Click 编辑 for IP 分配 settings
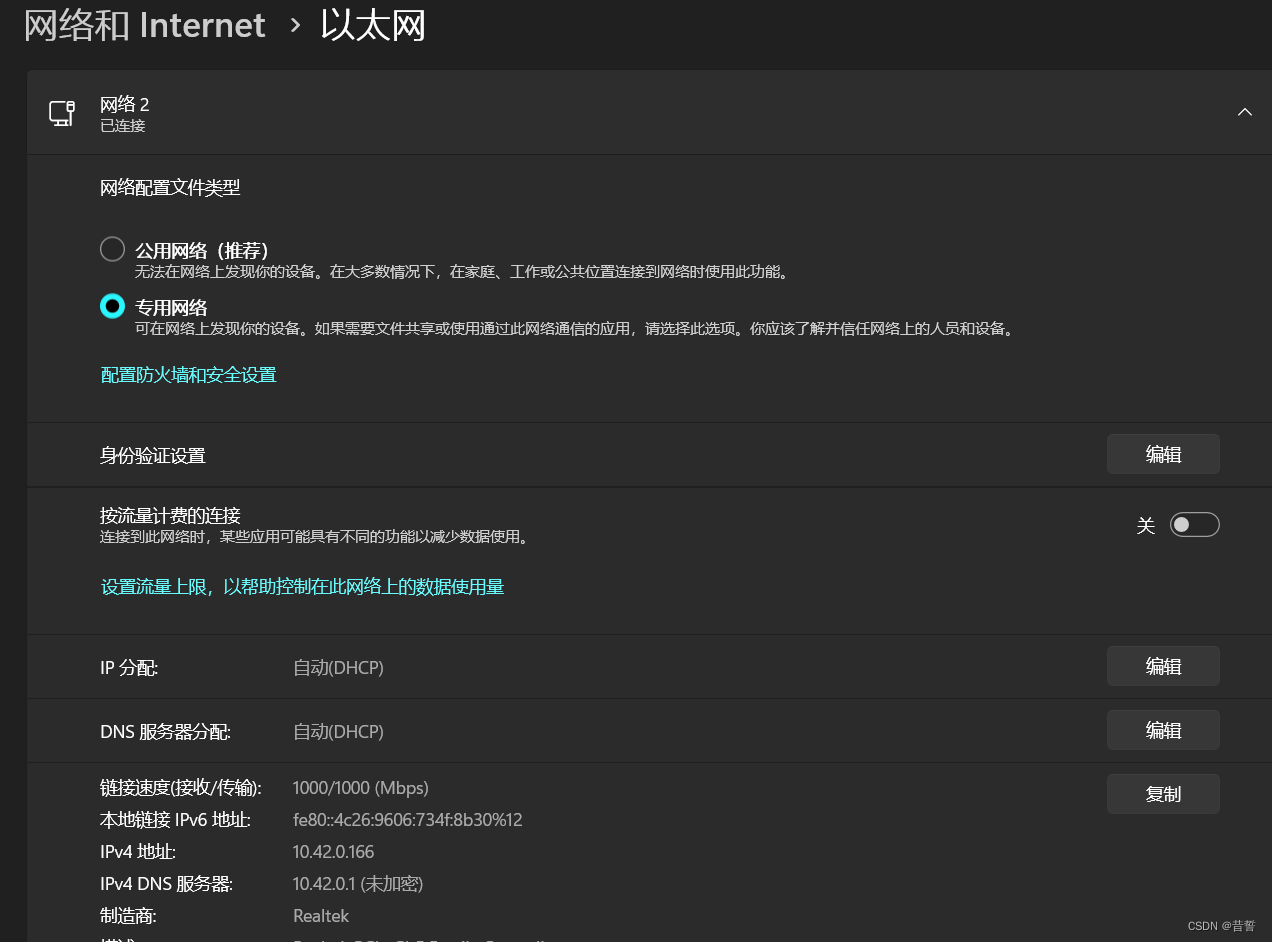Screen dimensions: 1272x942 [1162, 666]
